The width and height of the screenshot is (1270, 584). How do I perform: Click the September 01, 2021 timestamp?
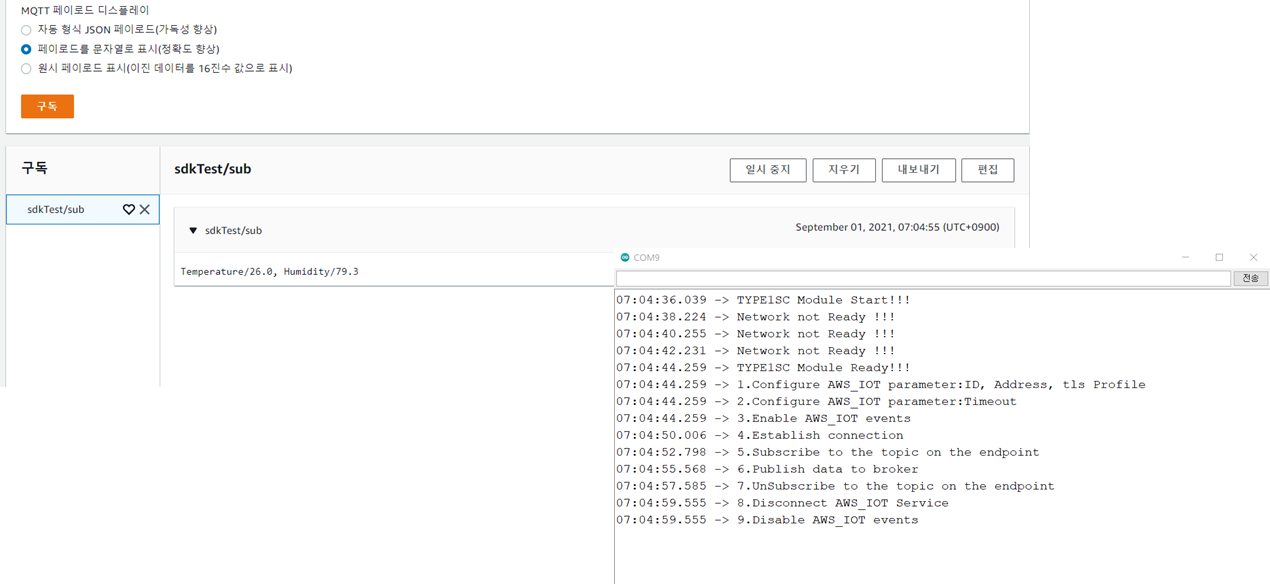(897, 227)
